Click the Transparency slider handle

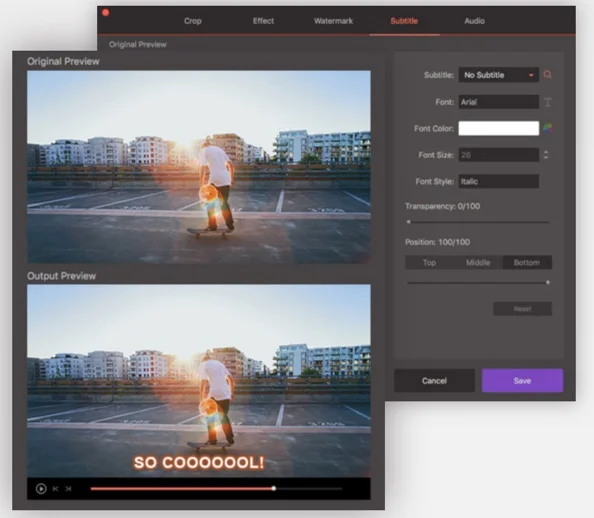409,222
